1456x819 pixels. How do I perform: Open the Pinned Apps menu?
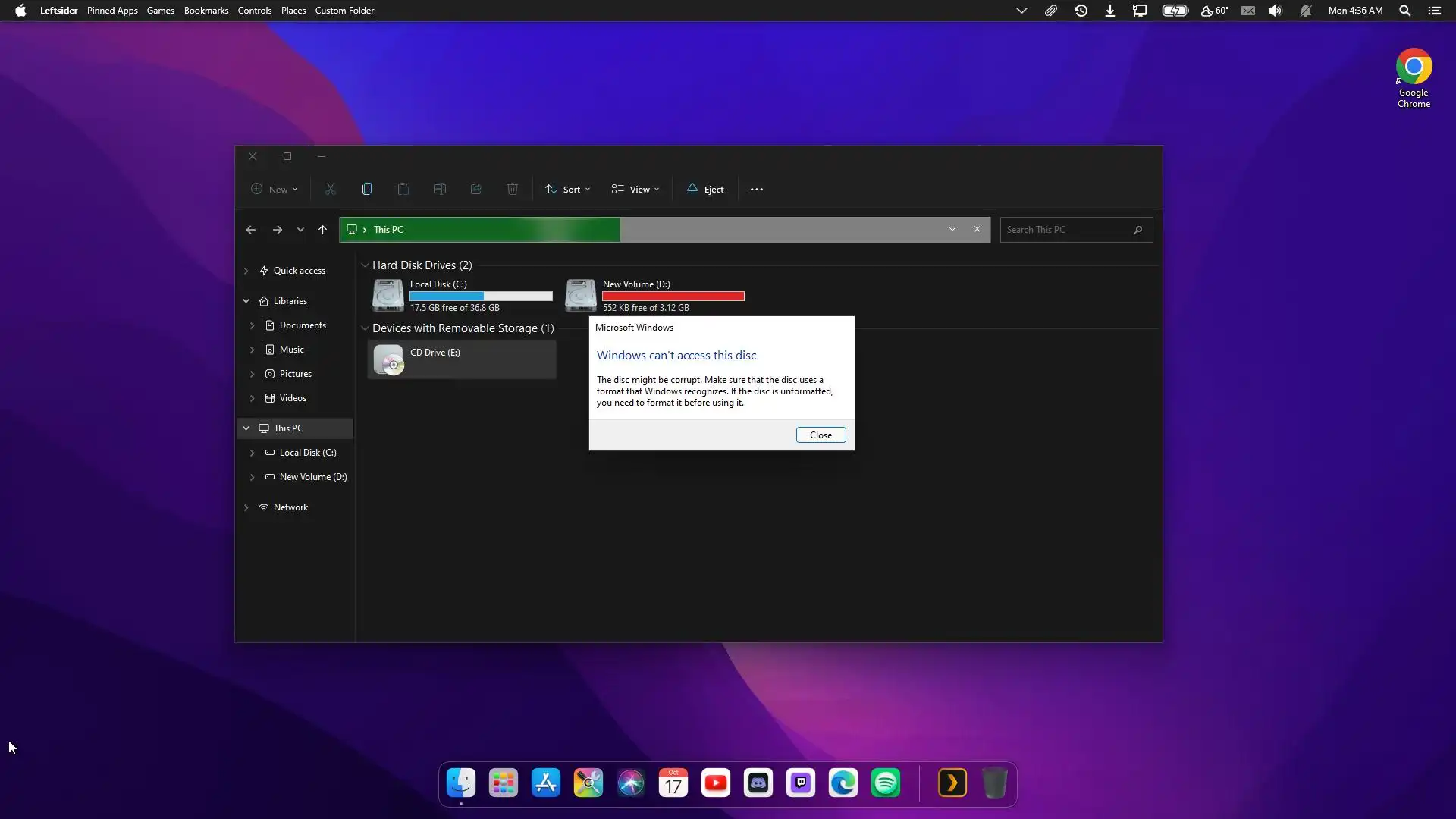point(112,11)
